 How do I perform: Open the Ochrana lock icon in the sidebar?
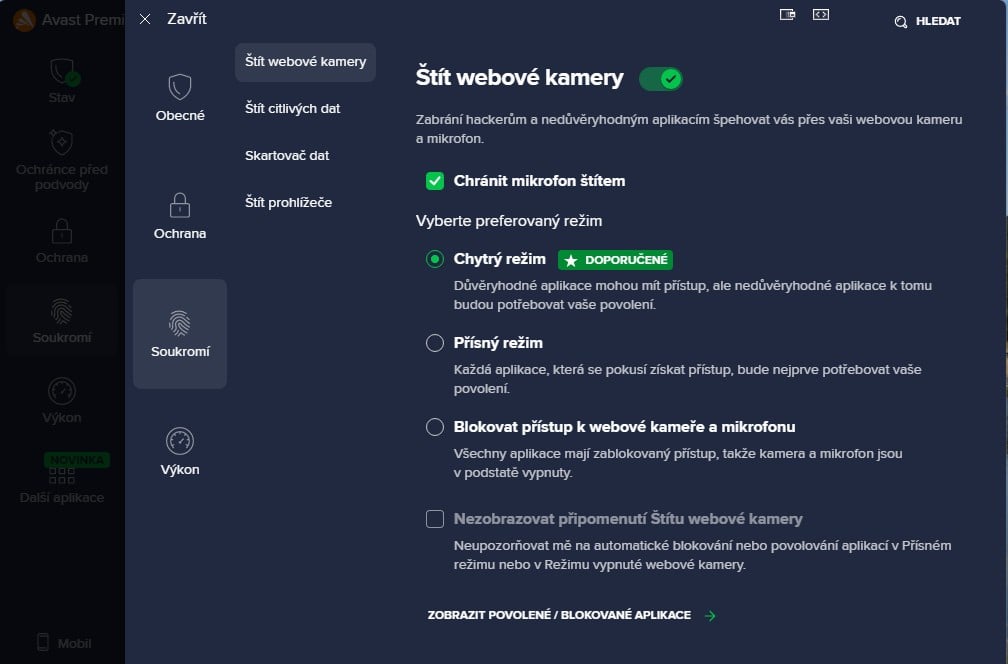click(61, 237)
